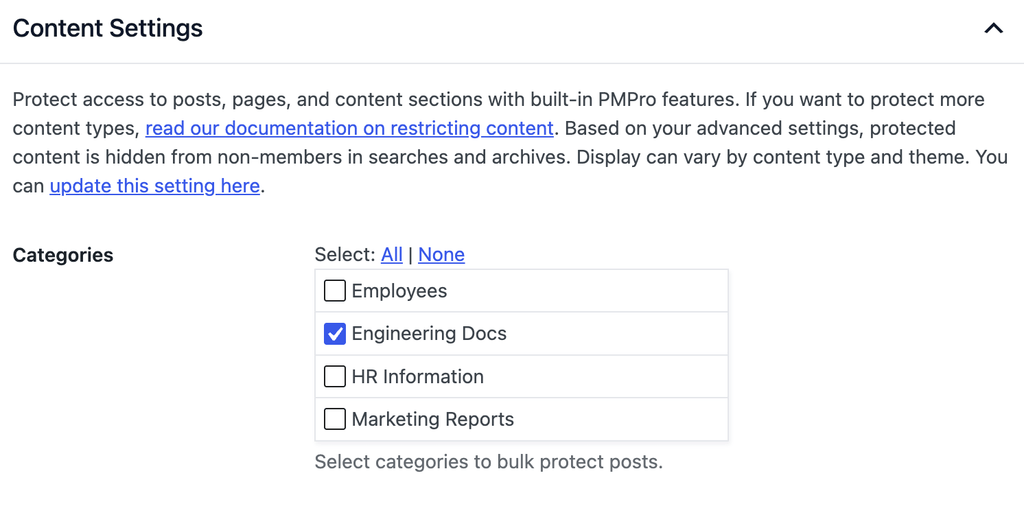The width and height of the screenshot is (1024, 507).
Task: Check the HR Information checkbox
Action: coord(334,376)
